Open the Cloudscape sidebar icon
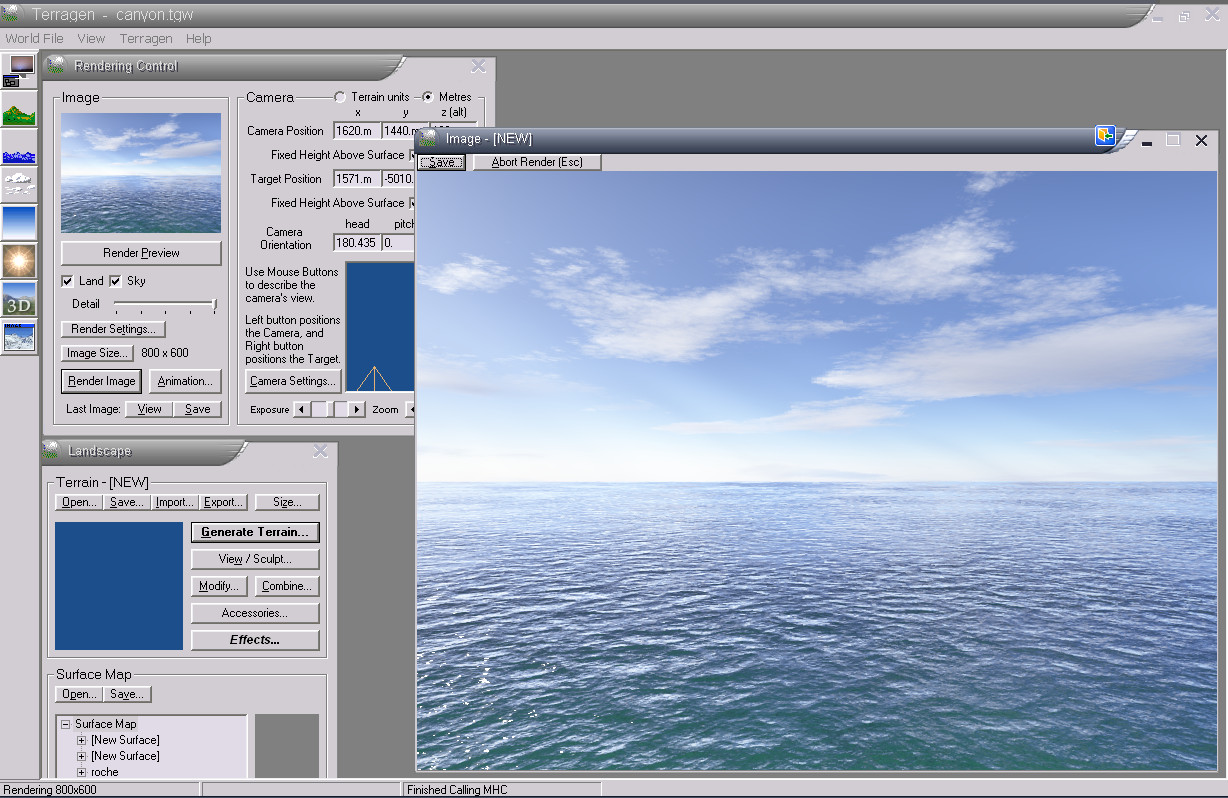 click(x=19, y=185)
